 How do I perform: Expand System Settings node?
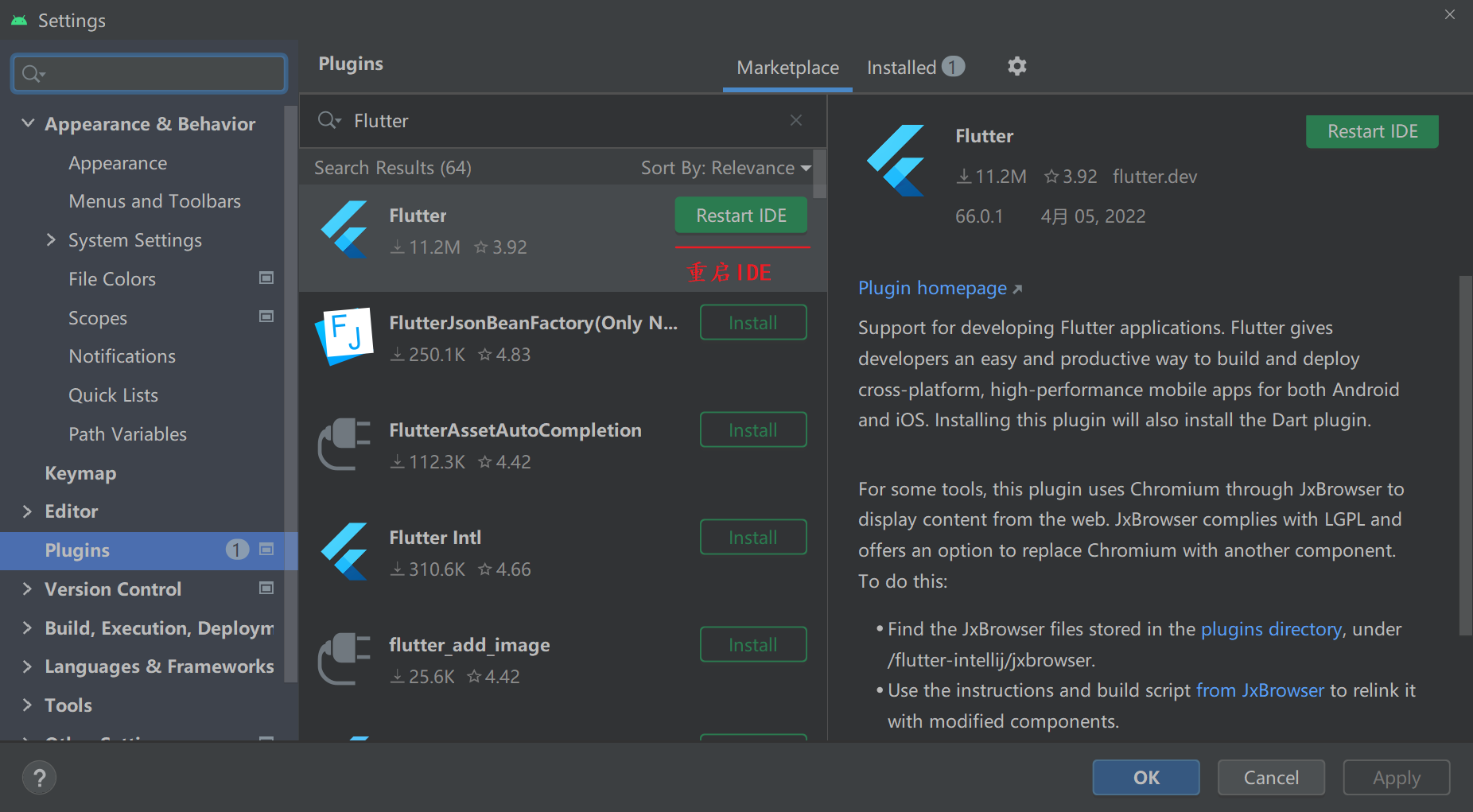(51, 239)
